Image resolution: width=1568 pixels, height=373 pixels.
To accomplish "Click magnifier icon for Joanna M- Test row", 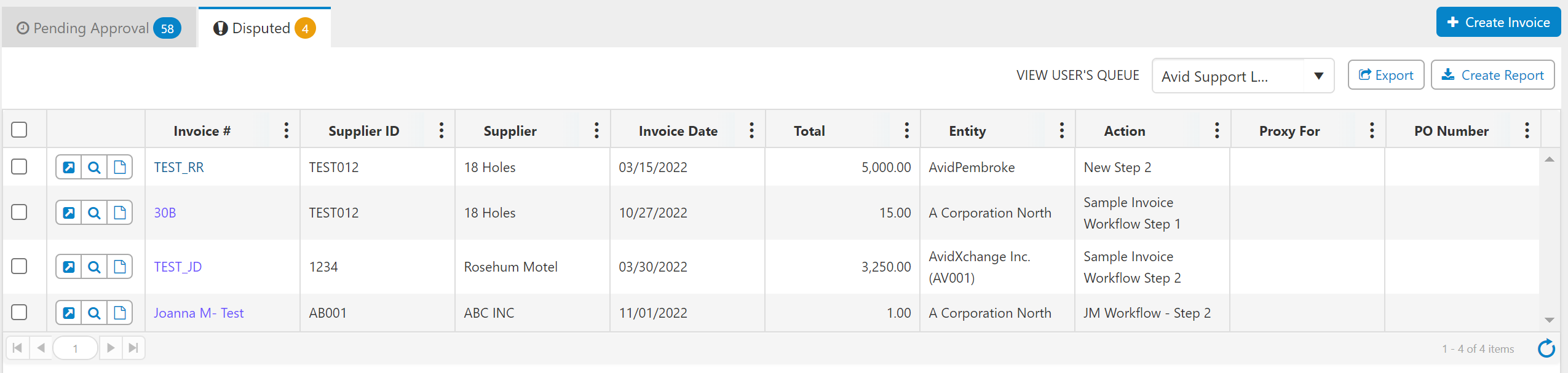I will 94,313.
